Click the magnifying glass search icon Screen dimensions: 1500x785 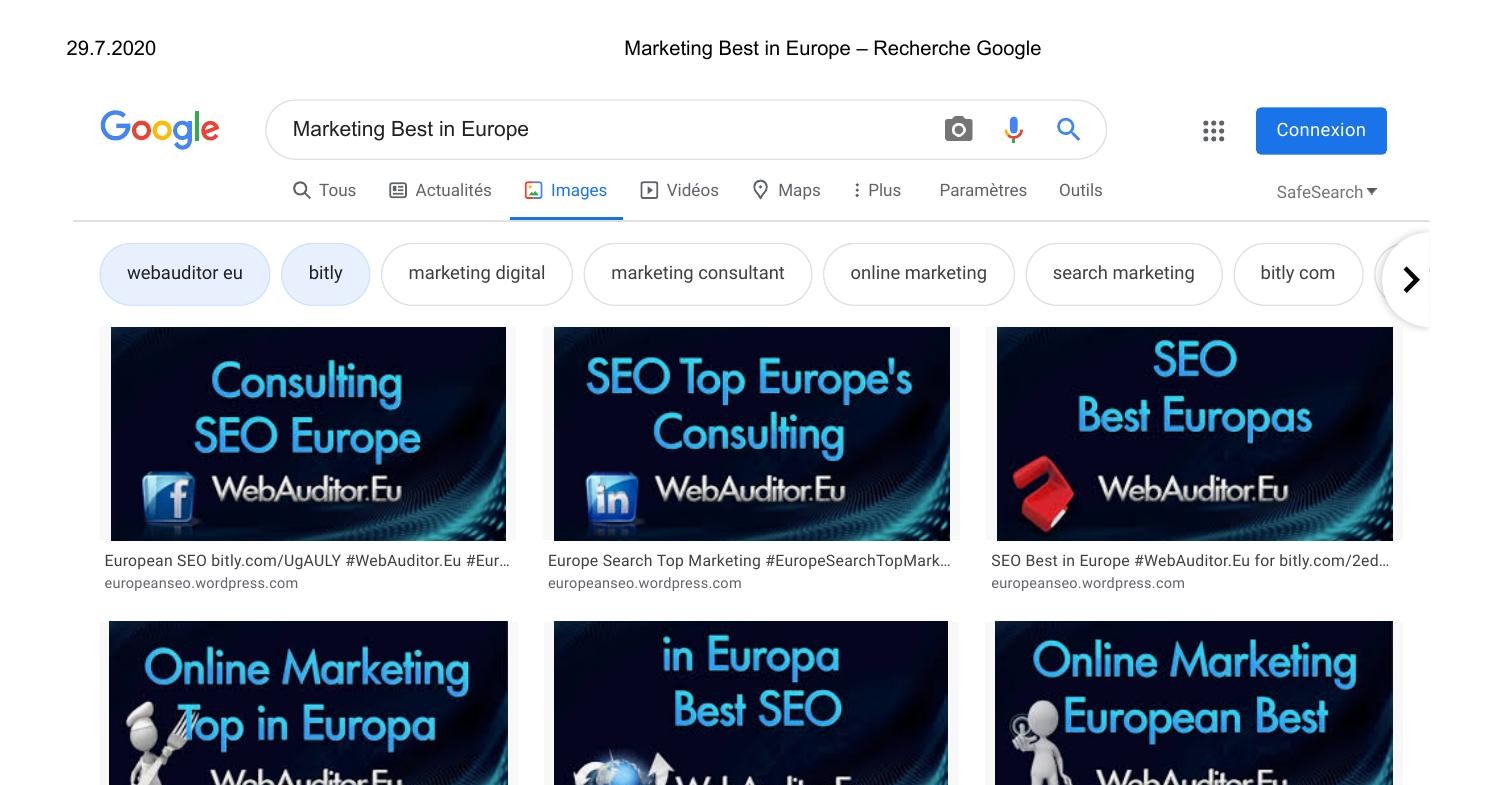[x=1067, y=129]
